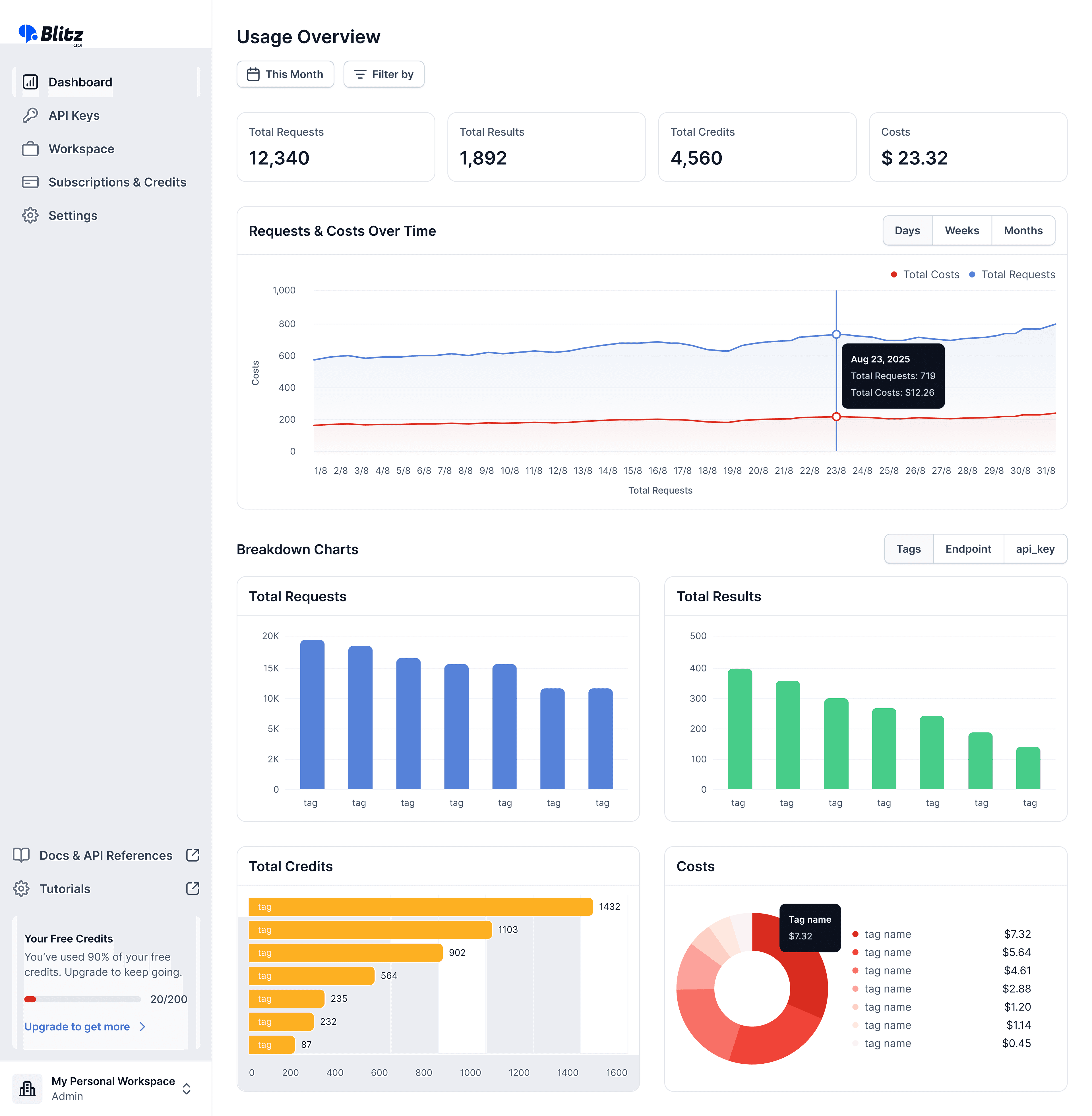Toggle Total Costs legend series
Screen dimensions: 1092x1116
point(925,275)
